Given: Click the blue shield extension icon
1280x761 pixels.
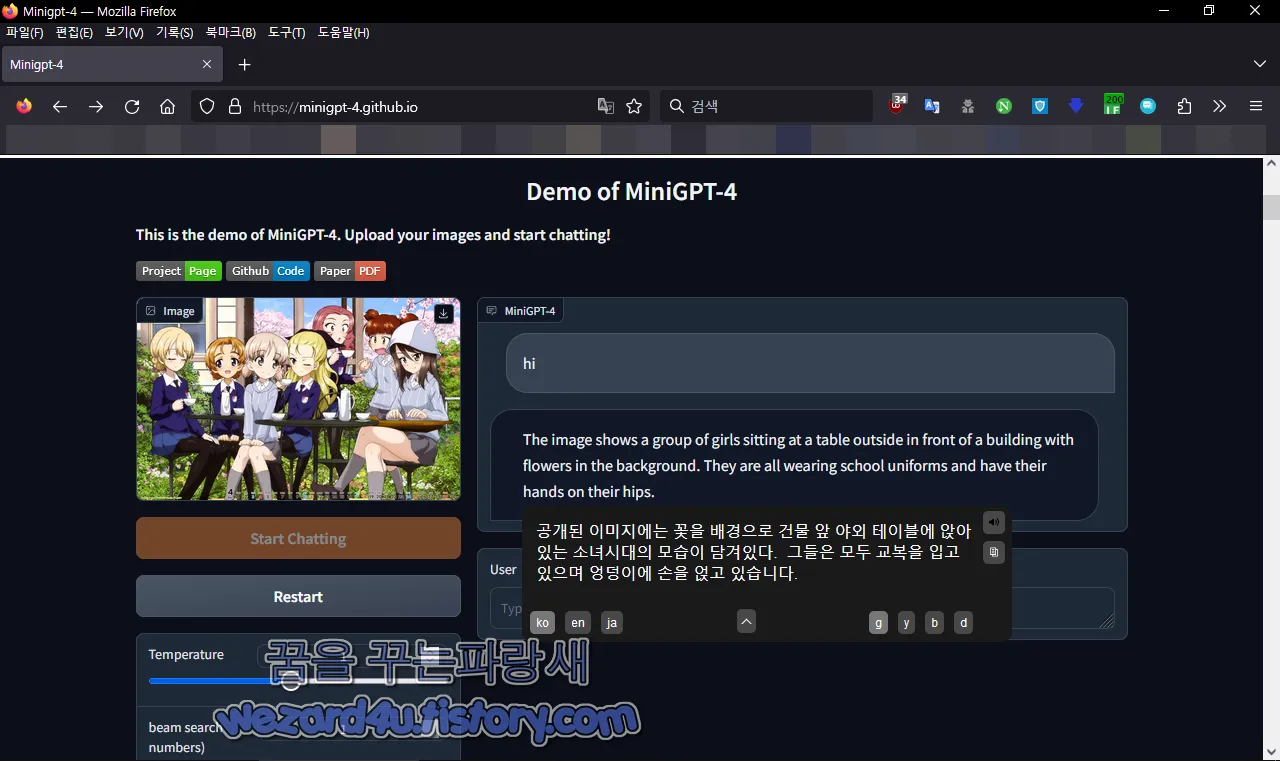Looking at the screenshot, I should pos(1040,106).
